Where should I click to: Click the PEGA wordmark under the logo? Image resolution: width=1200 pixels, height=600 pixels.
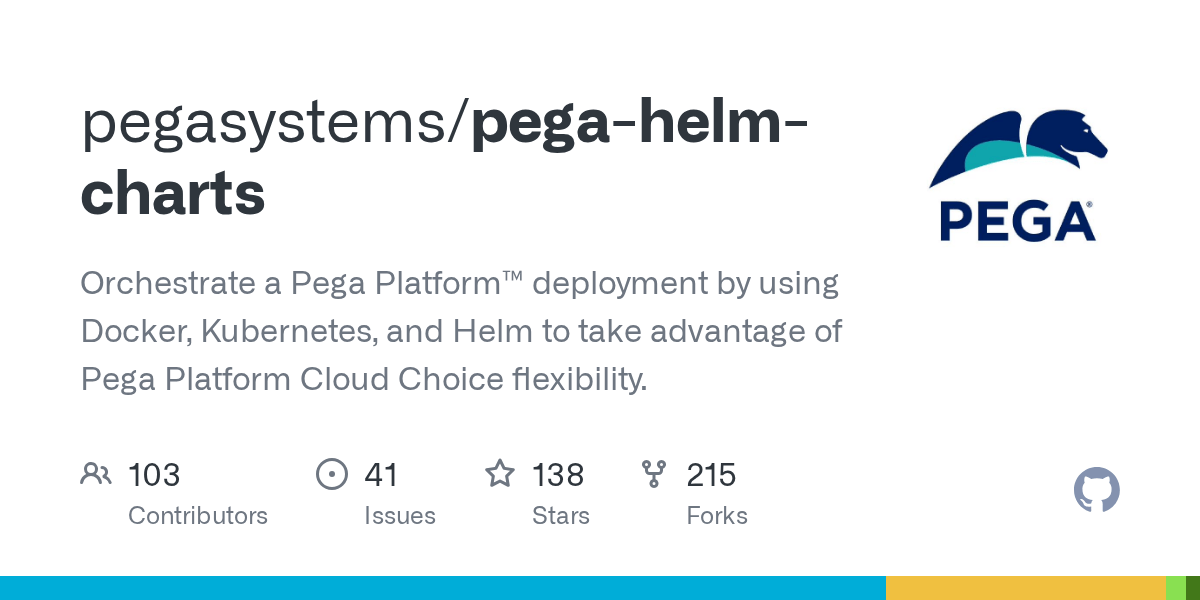pyautogui.click(x=1016, y=221)
